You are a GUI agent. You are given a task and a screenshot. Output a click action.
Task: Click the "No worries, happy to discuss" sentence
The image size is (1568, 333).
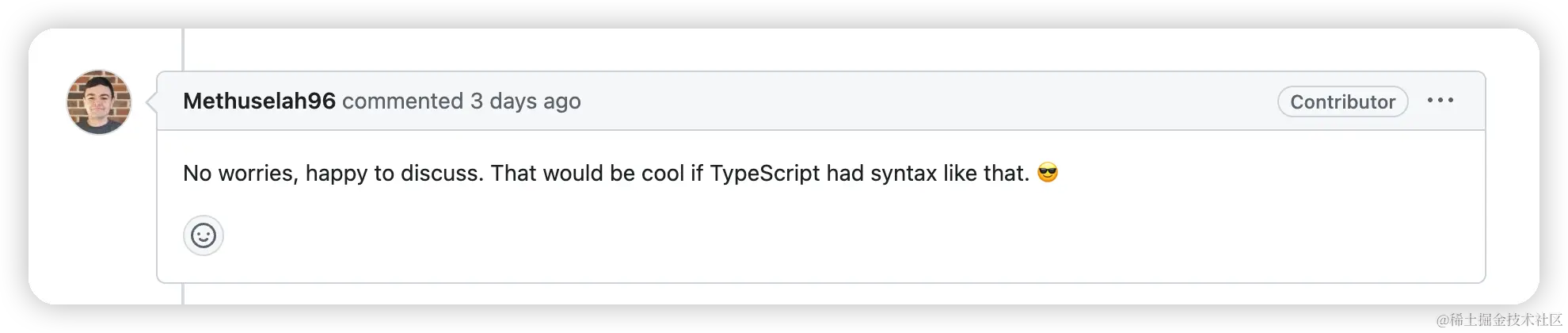point(333,174)
